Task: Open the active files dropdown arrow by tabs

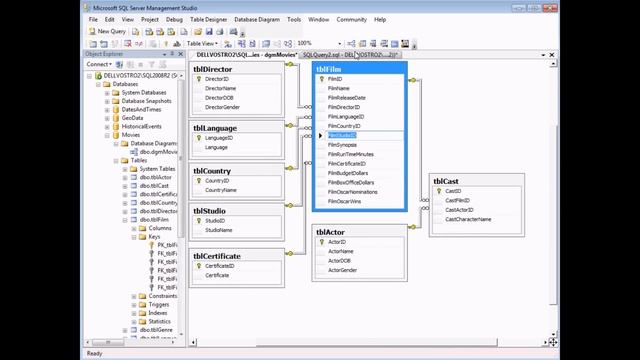Action: pyautogui.click(x=543, y=55)
